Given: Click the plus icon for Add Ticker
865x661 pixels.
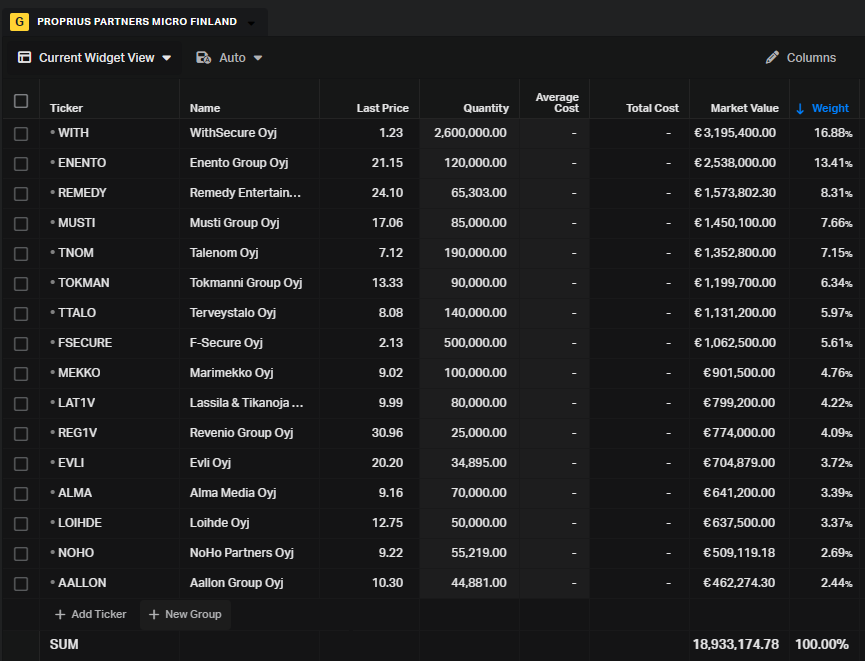Looking at the screenshot, I should pos(60,614).
